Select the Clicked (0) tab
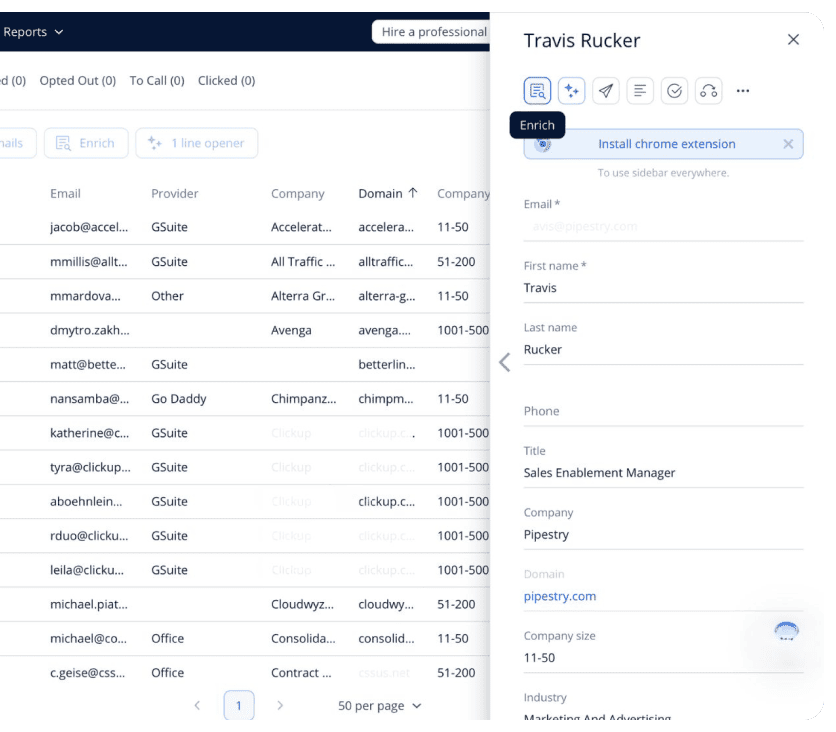This screenshot has width=836, height=732. point(227,81)
